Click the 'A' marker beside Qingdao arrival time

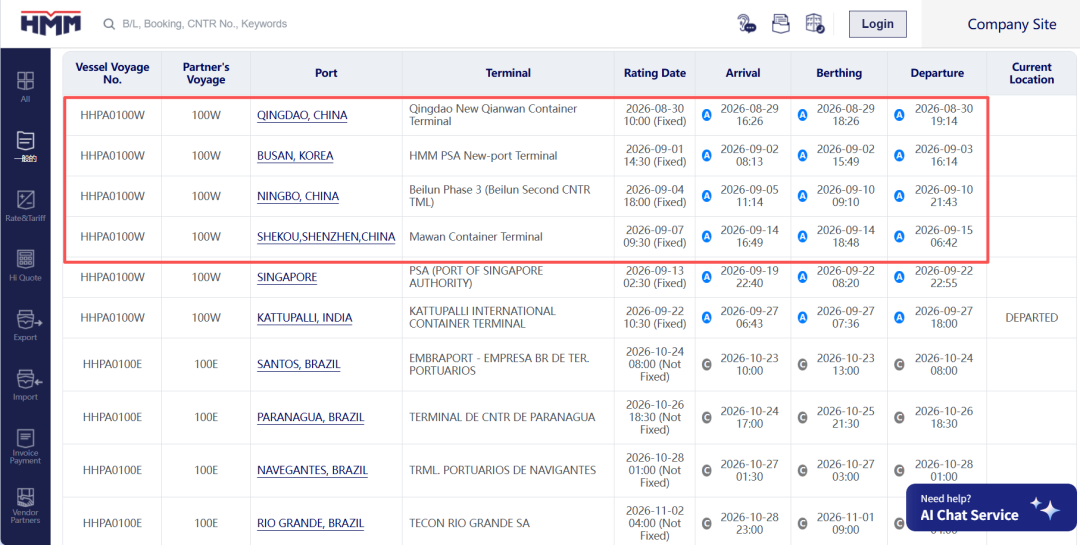707,115
